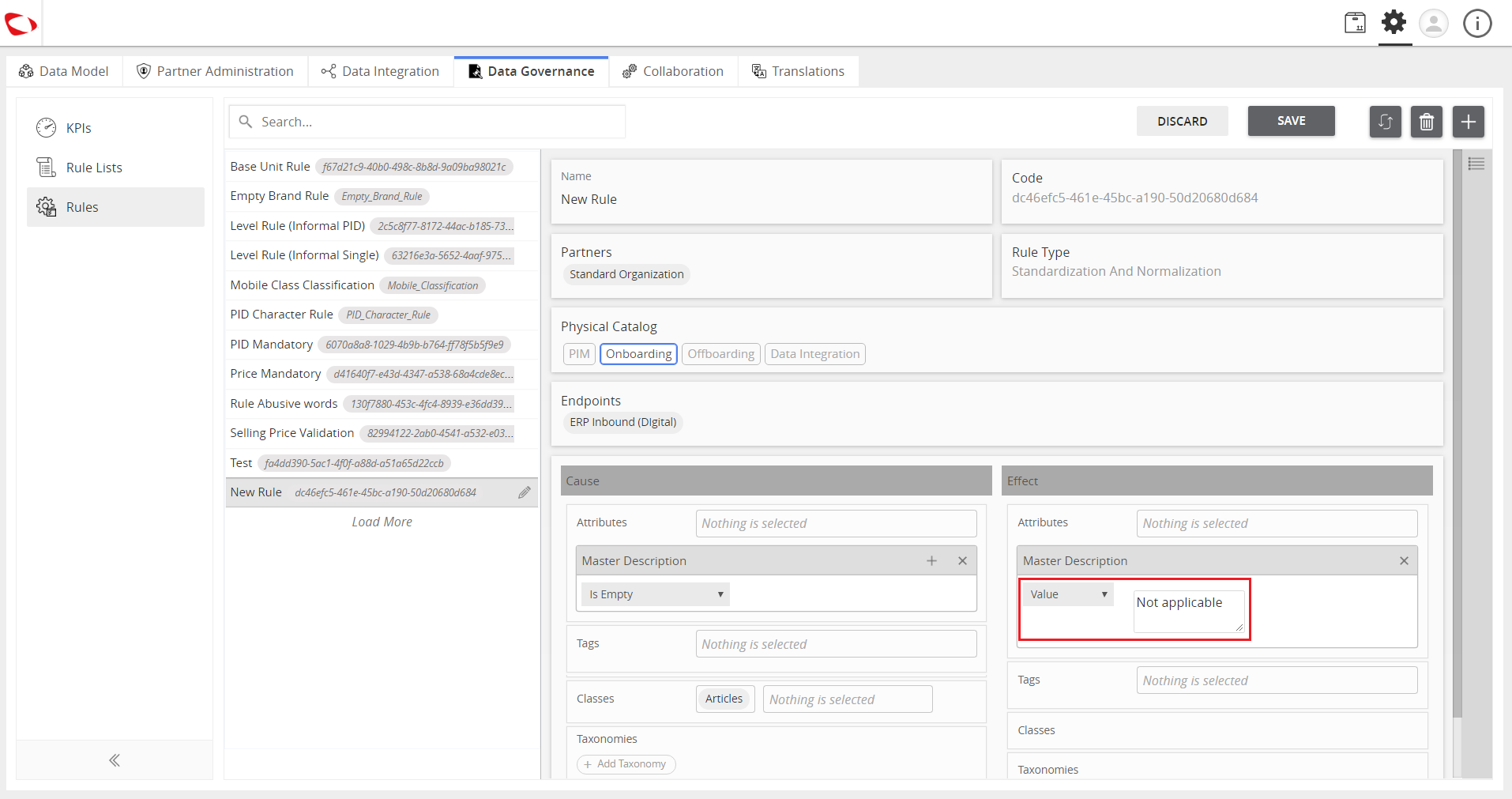Select Selling Price Validation rule
The width and height of the screenshot is (1512, 799).
pos(382,433)
